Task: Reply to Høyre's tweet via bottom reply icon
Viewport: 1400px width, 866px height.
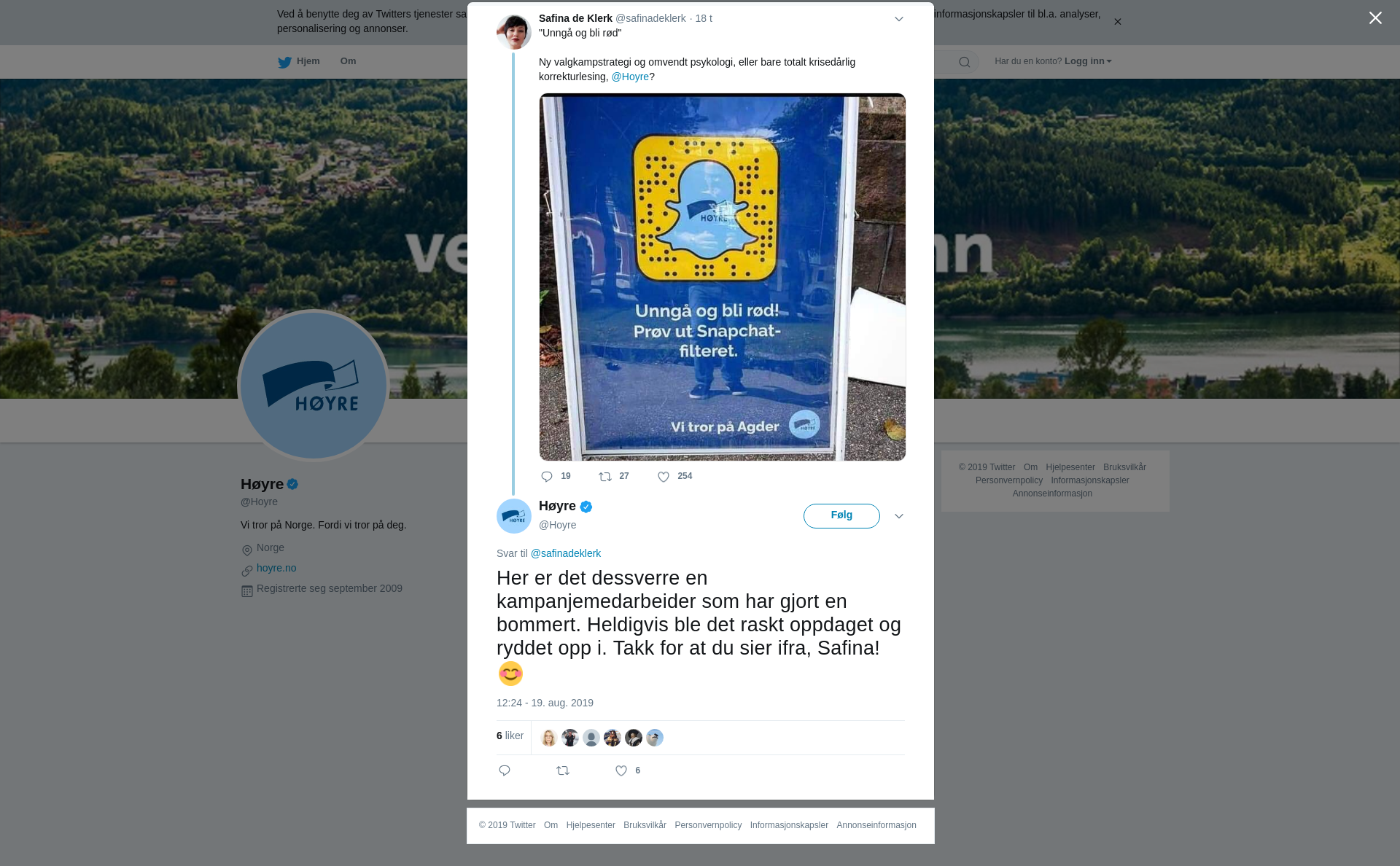Action: point(505,771)
